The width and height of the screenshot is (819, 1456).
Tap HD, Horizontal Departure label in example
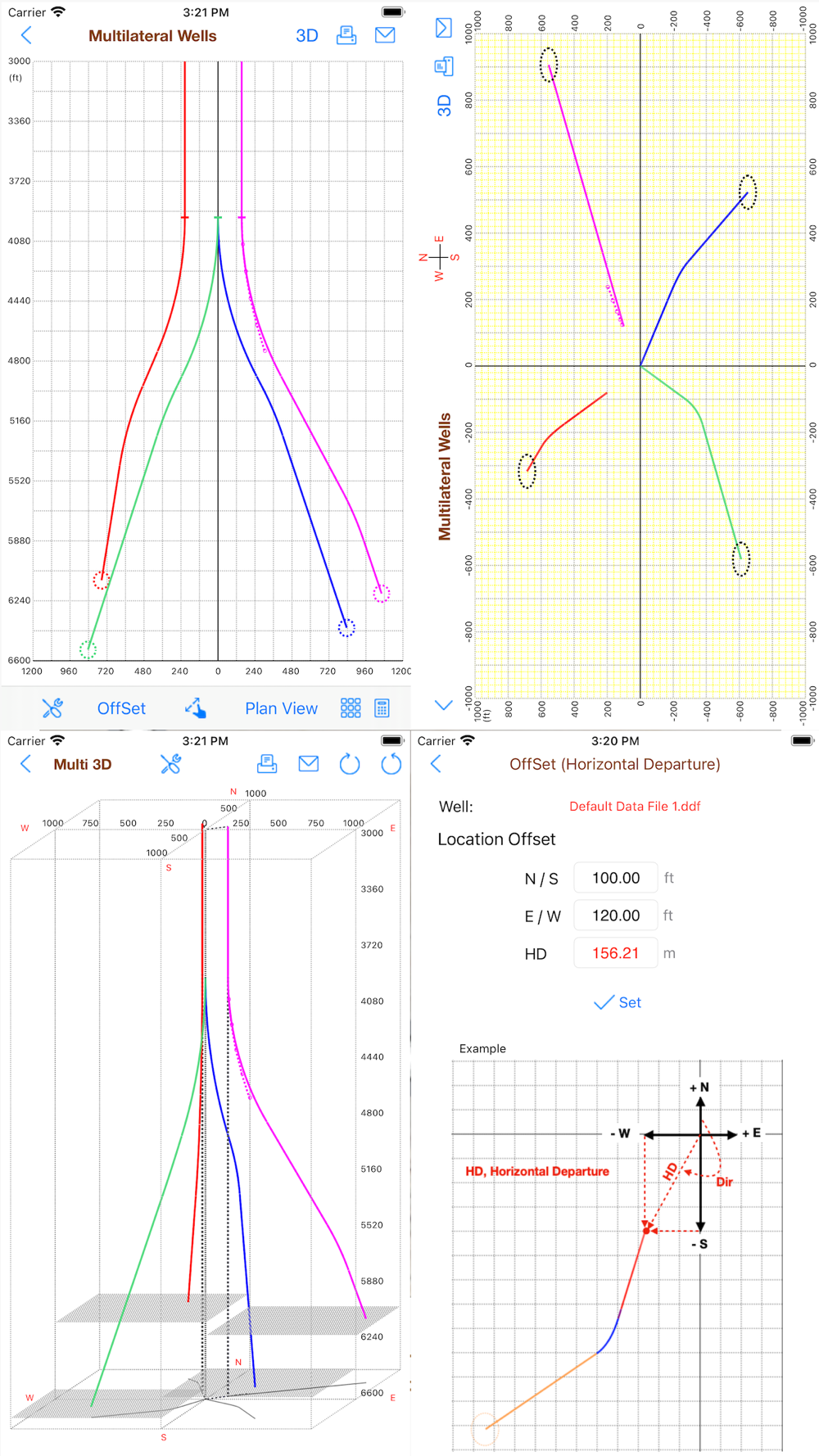(x=537, y=1171)
